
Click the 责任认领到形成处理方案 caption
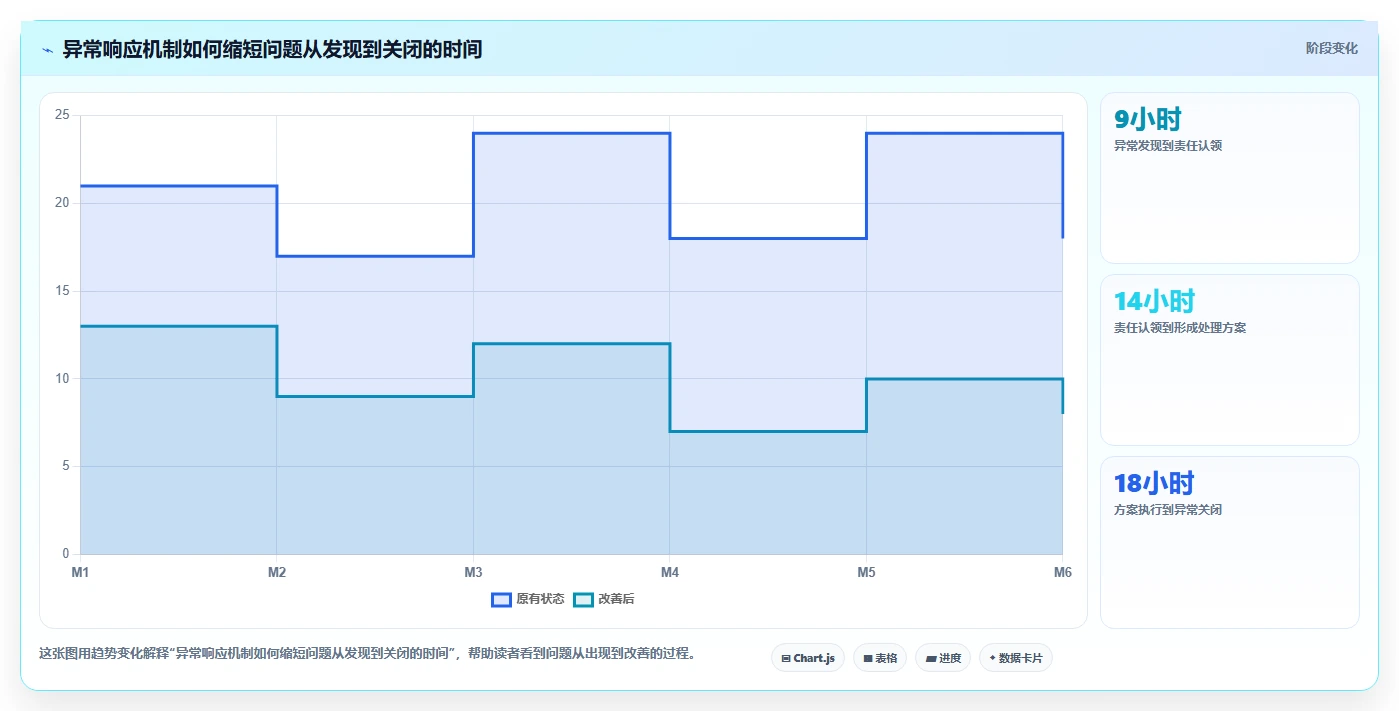pos(1180,327)
